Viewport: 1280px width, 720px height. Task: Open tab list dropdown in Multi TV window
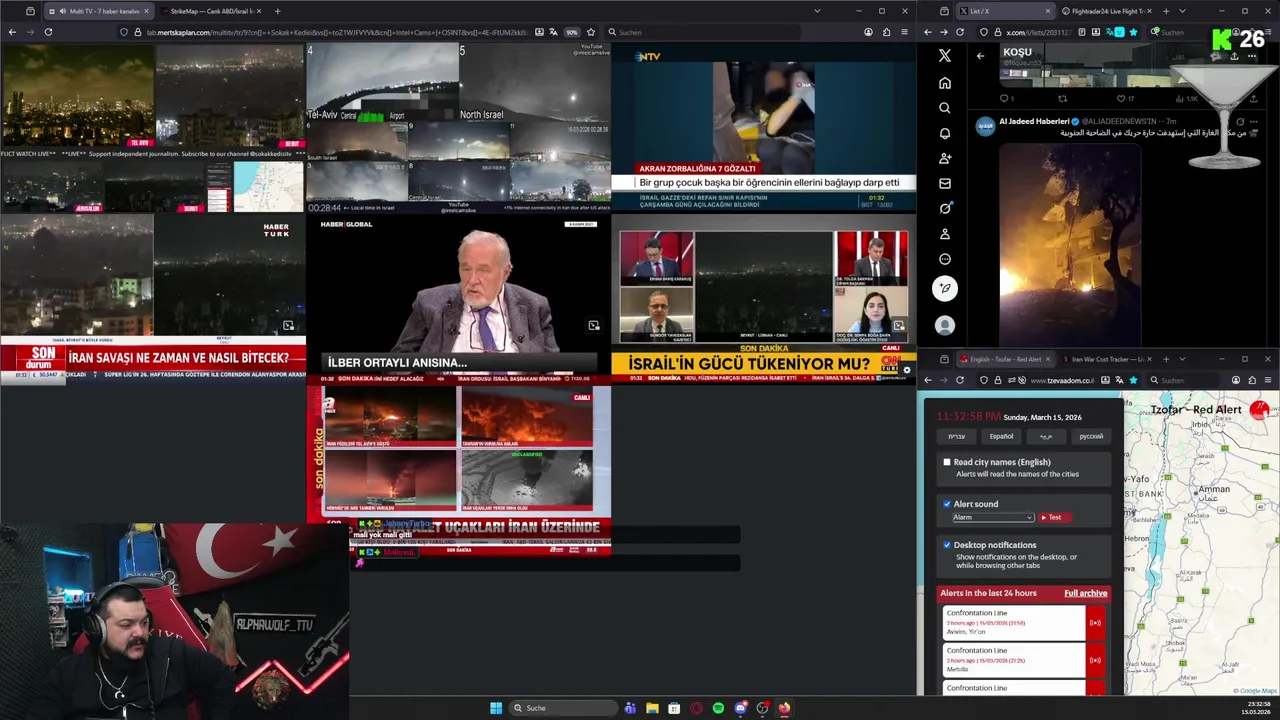pos(817,11)
